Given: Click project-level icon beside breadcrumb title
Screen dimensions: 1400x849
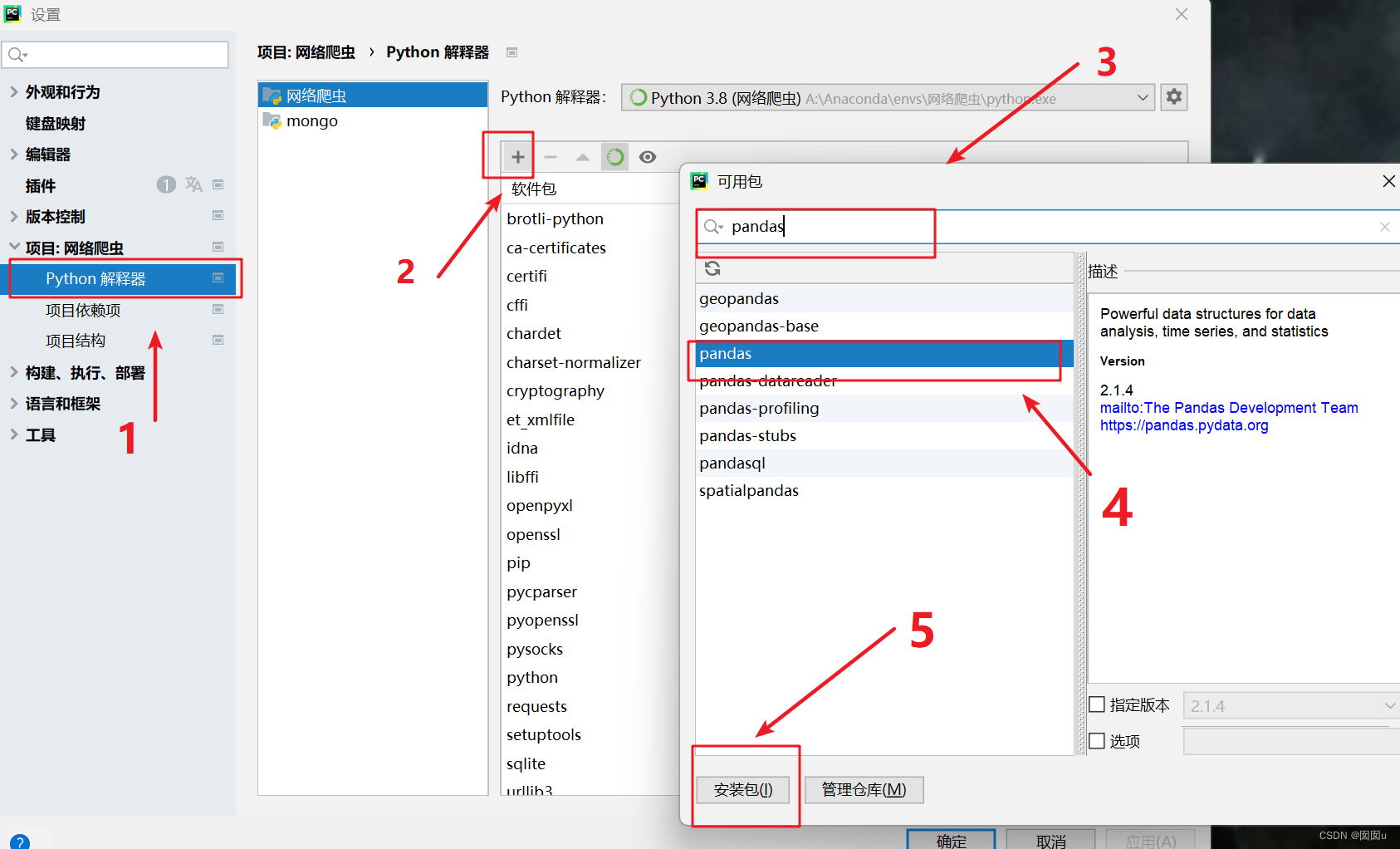Looking at the screenshot, I should point(512,52).
